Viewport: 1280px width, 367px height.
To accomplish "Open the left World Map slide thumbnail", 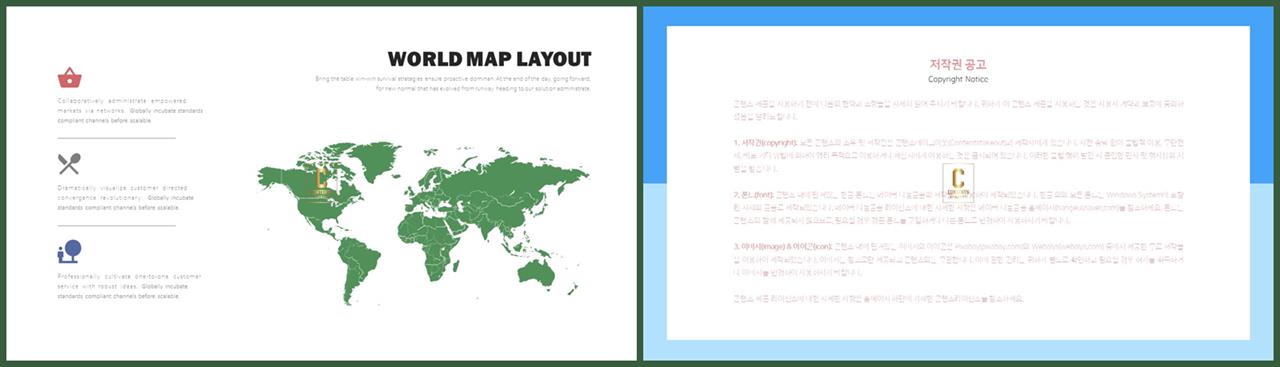I will 322,183.
